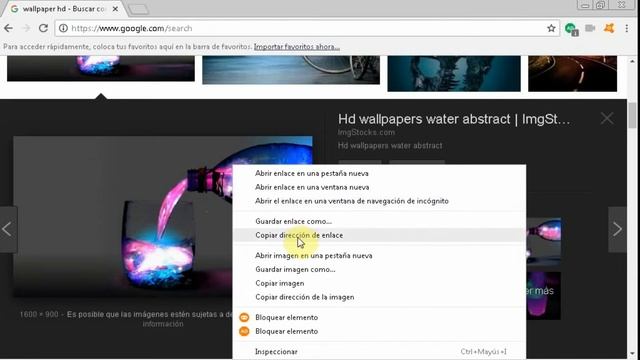Click the Ver más related images tile
Viewport: 640px width, 360px height.
[x=543, y=296]
